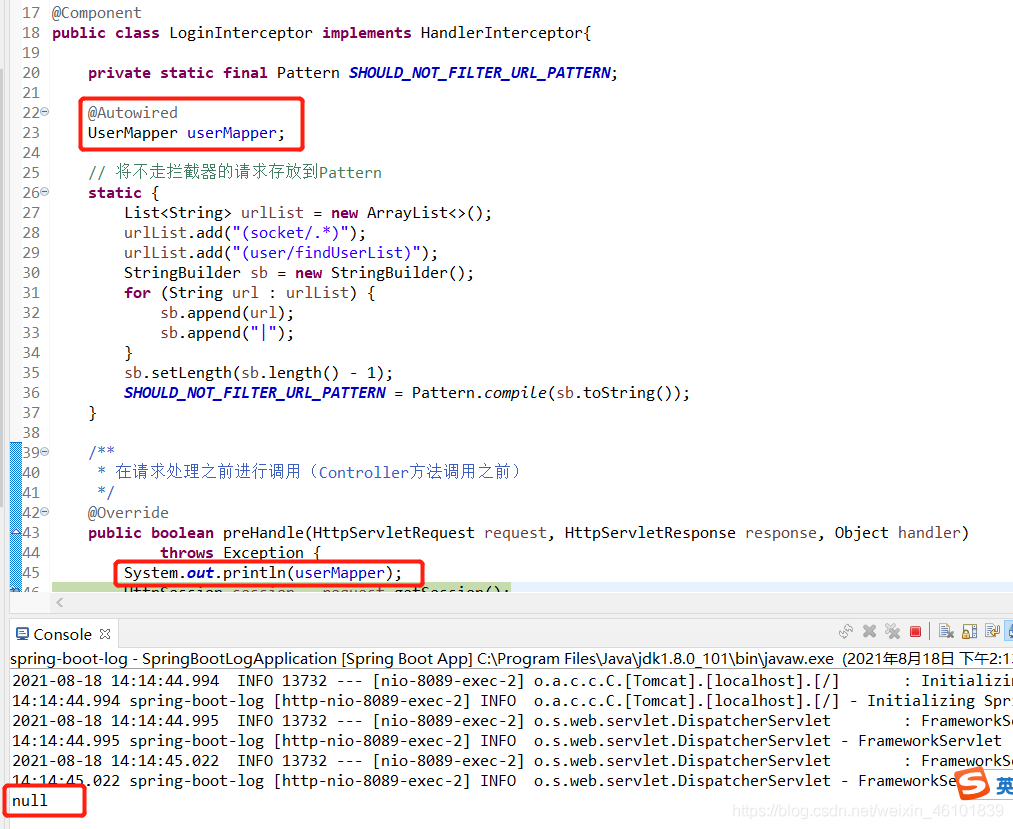Click Remove All Terminated Launches icon
Screen dimensions: 1013x829
pyautogui.click(x=892, y=631)
